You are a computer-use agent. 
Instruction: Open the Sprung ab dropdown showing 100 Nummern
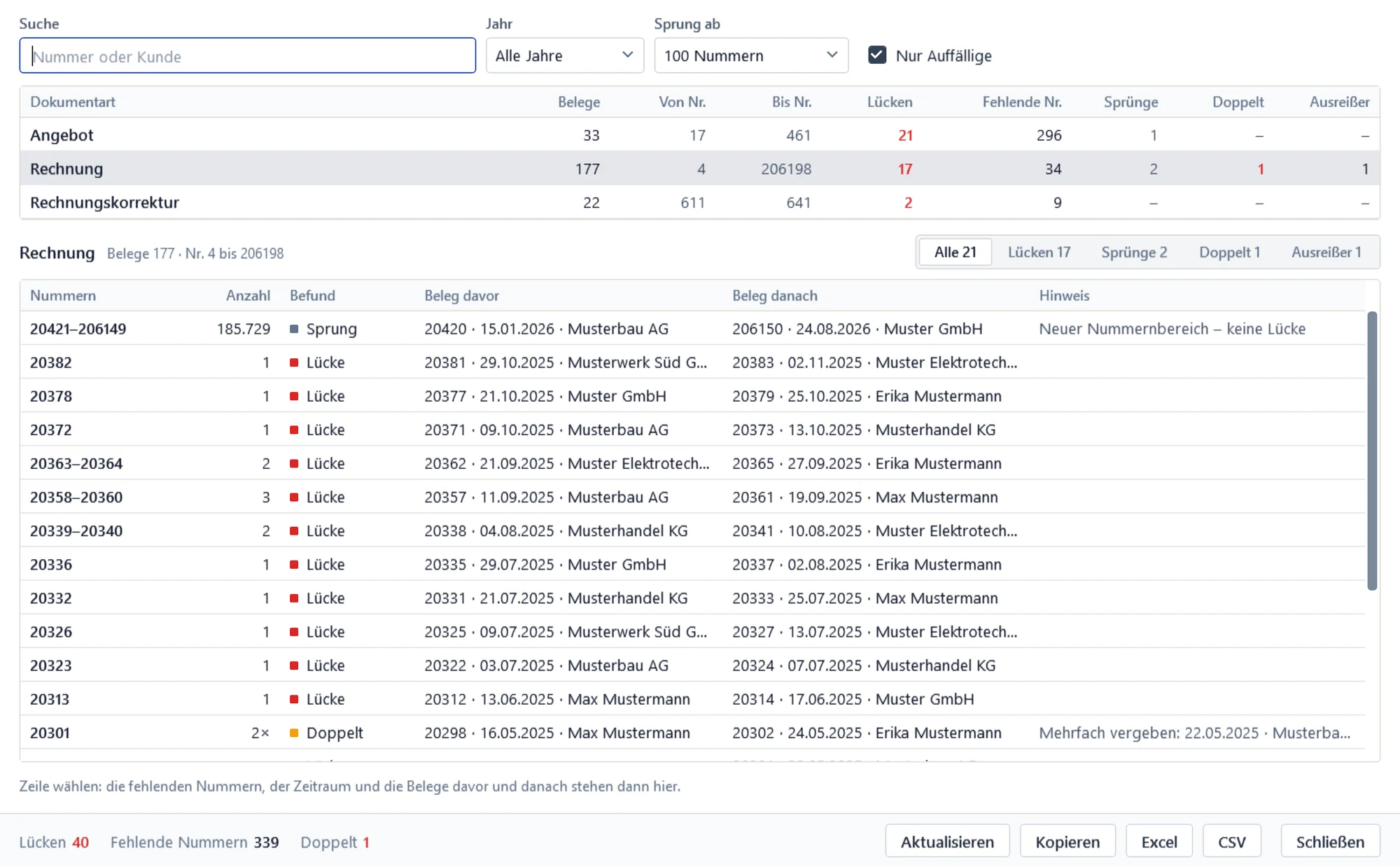click(751, 56)
